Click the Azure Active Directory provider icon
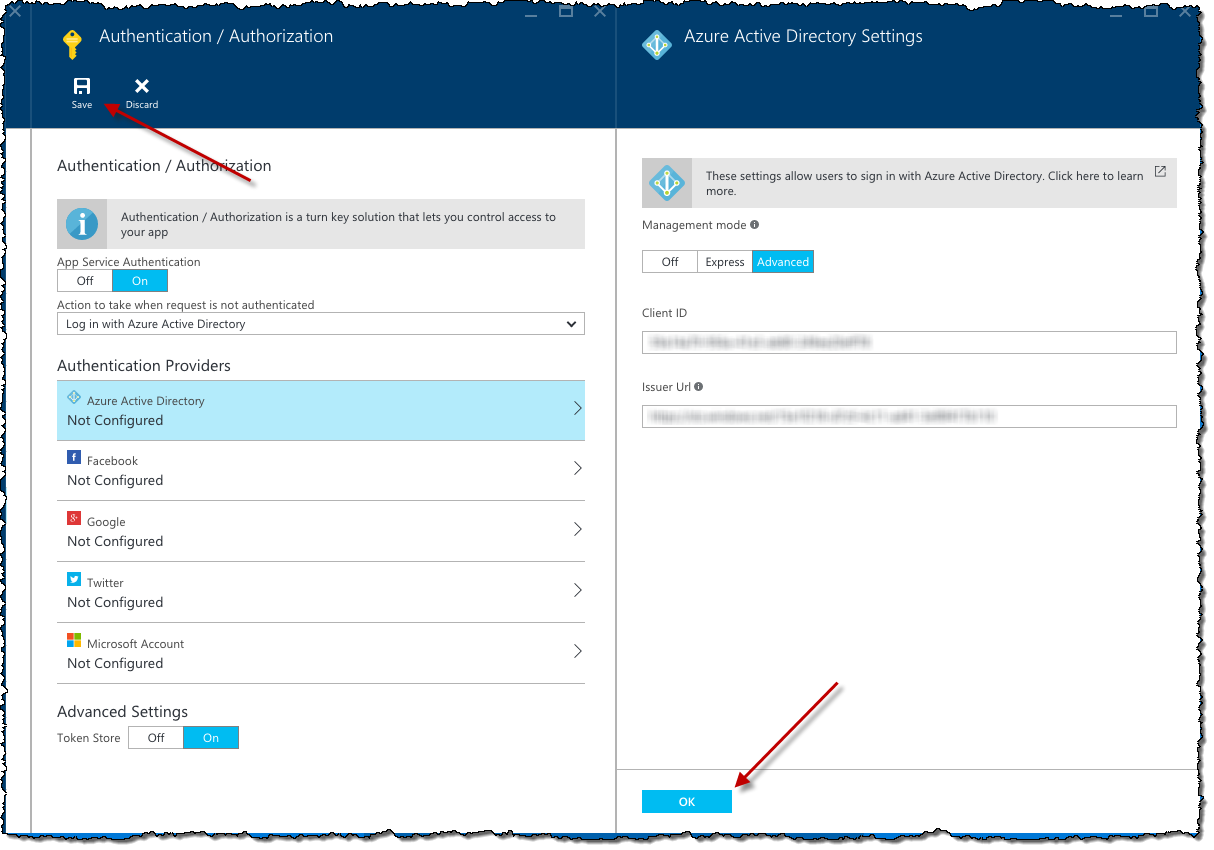1214x850 pixels. point(74,397)
